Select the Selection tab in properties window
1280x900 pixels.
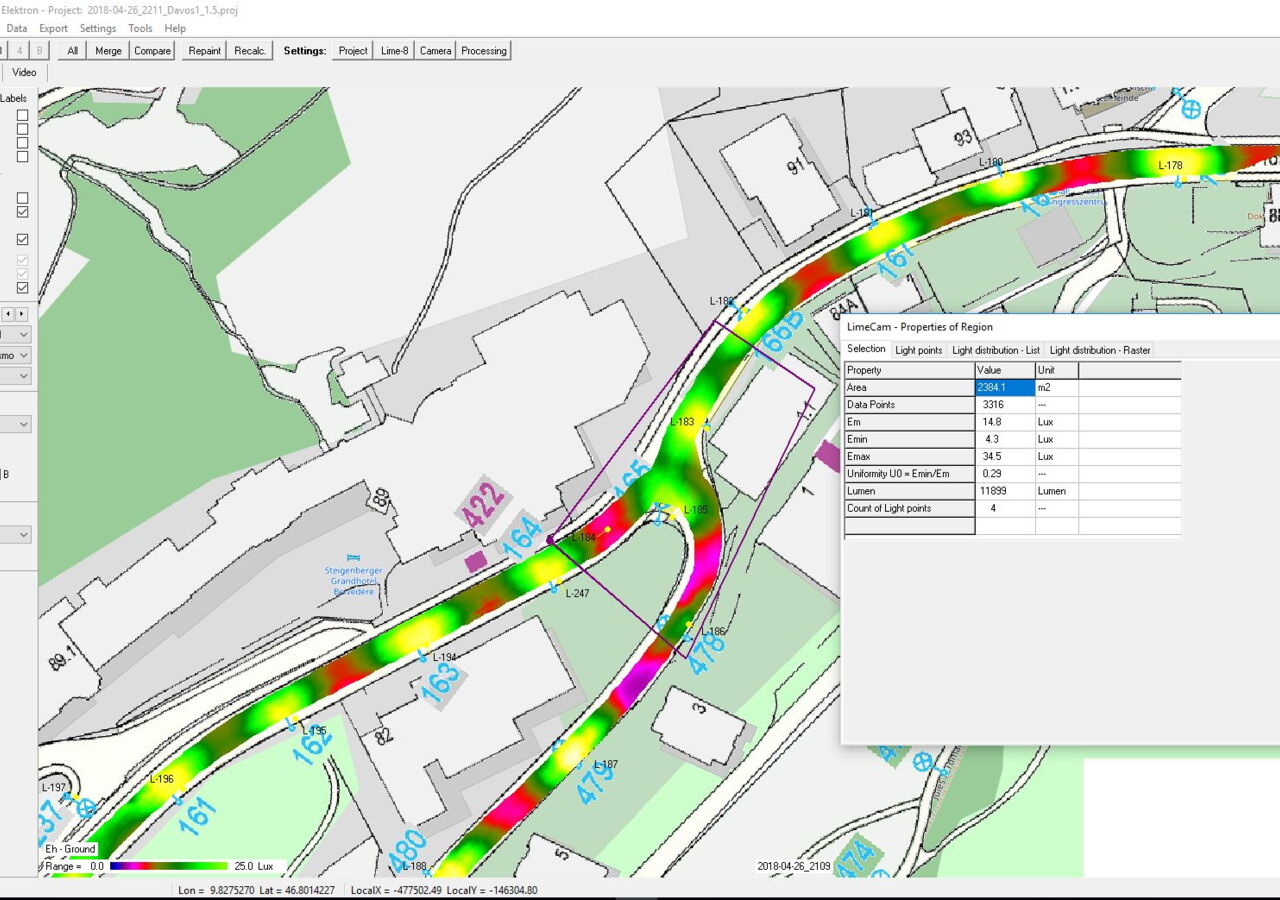[866, 349]
